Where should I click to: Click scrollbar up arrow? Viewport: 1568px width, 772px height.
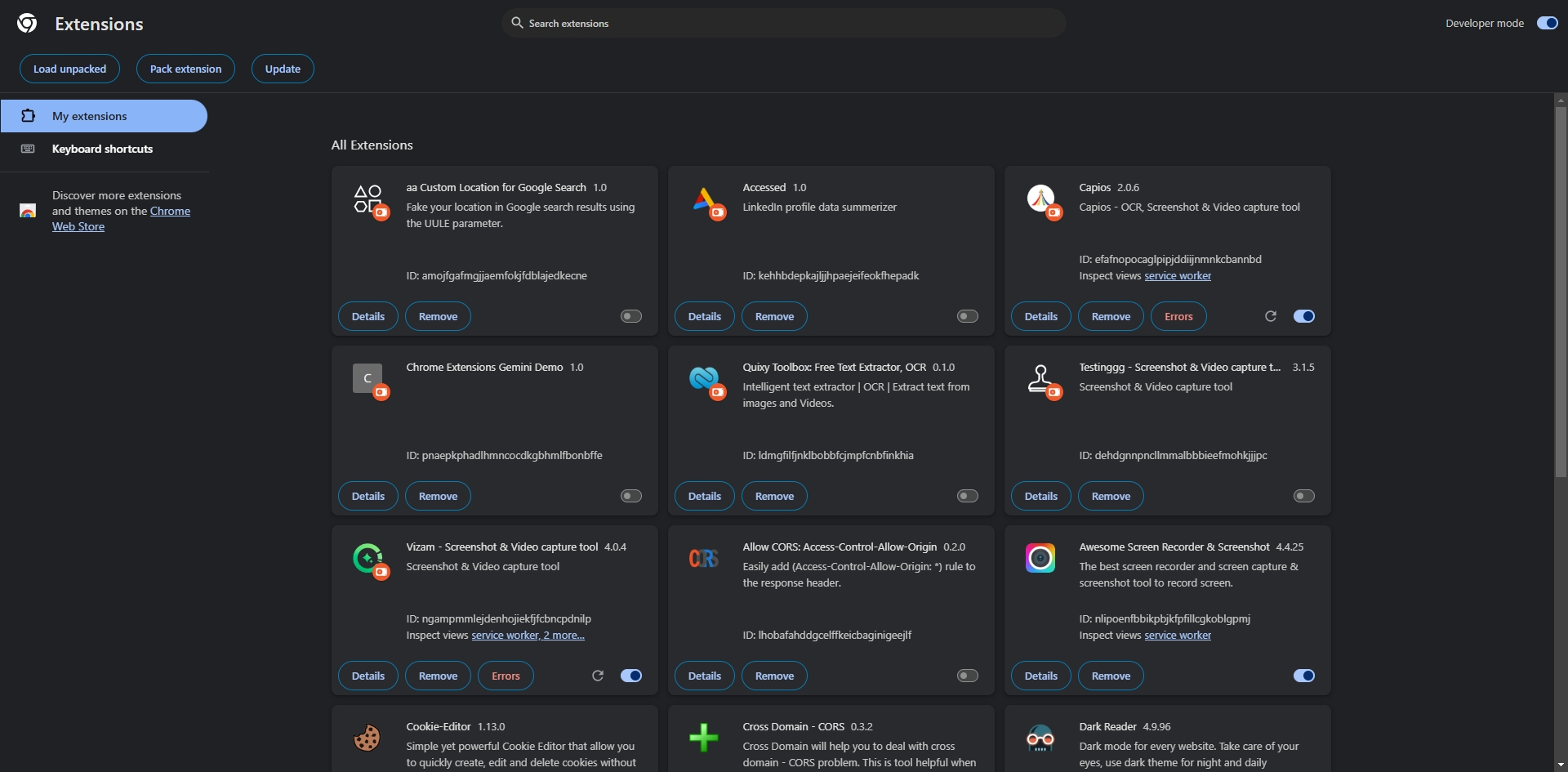(x=1561, y=100)
